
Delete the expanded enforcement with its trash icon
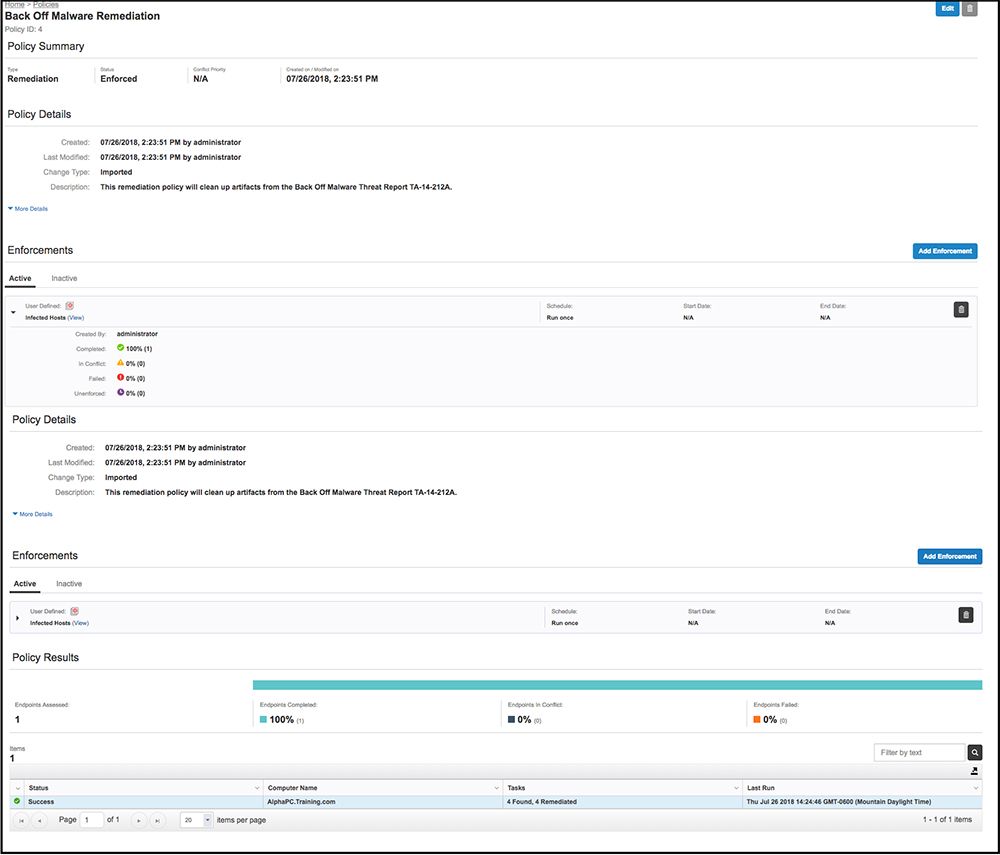click(960, 310)
